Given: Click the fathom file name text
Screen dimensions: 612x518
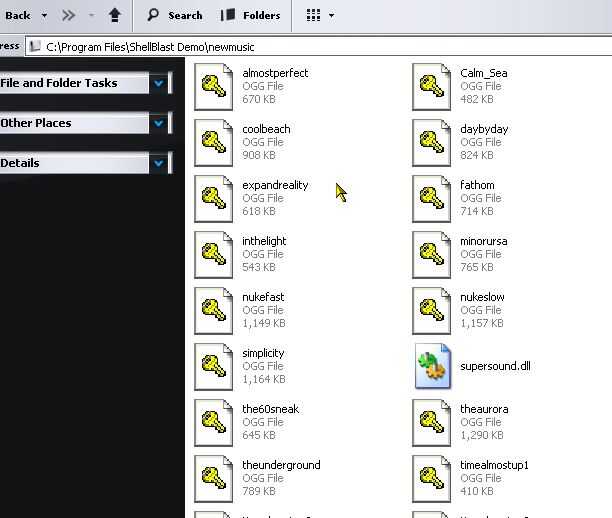Looking at the screenshot, I should 477,185.
